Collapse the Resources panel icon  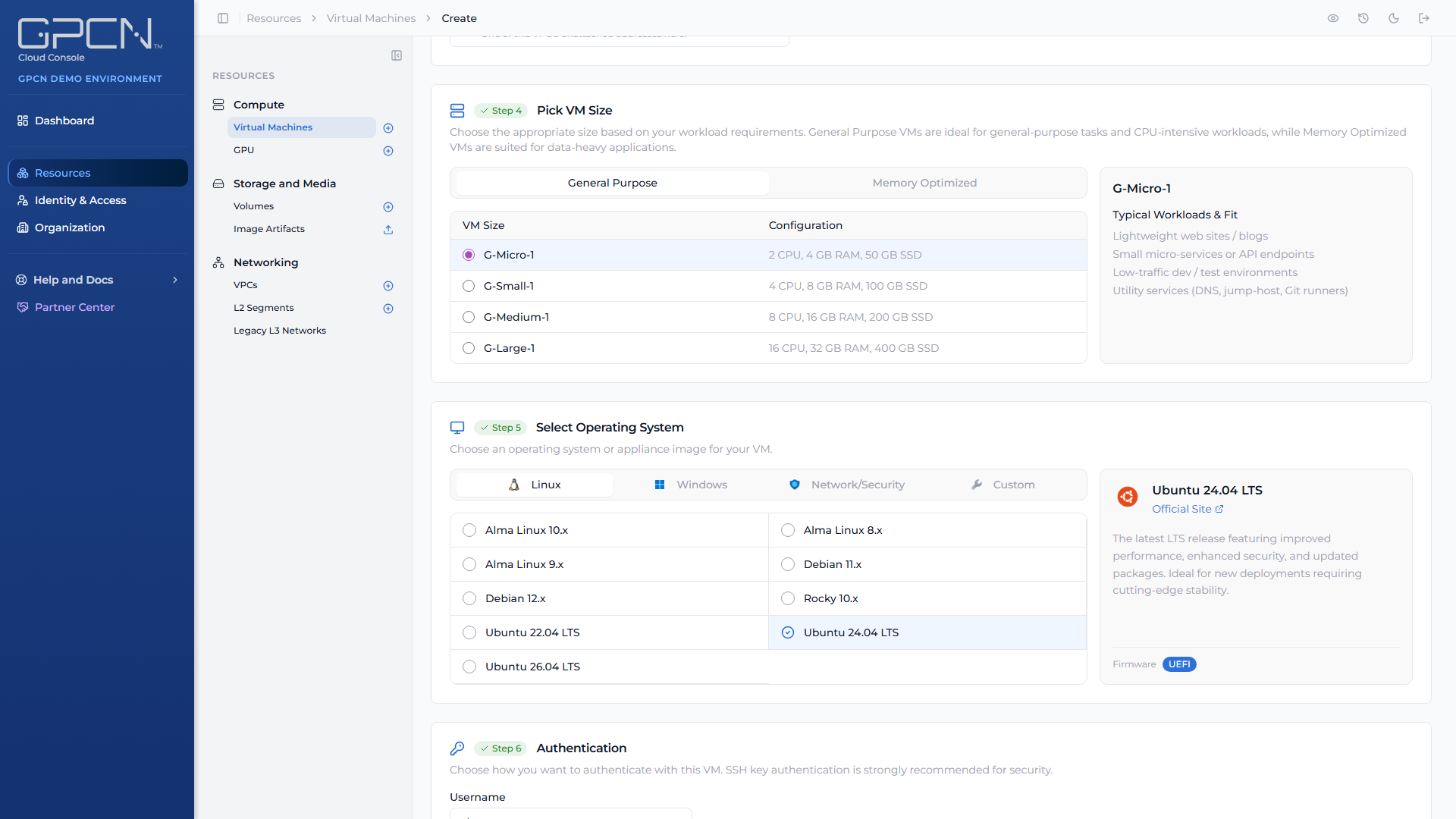[397, 55]
